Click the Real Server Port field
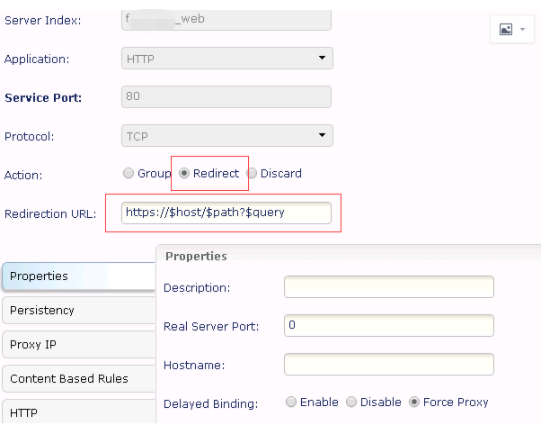Screen dimensions: 546x427 coord(389,326)
